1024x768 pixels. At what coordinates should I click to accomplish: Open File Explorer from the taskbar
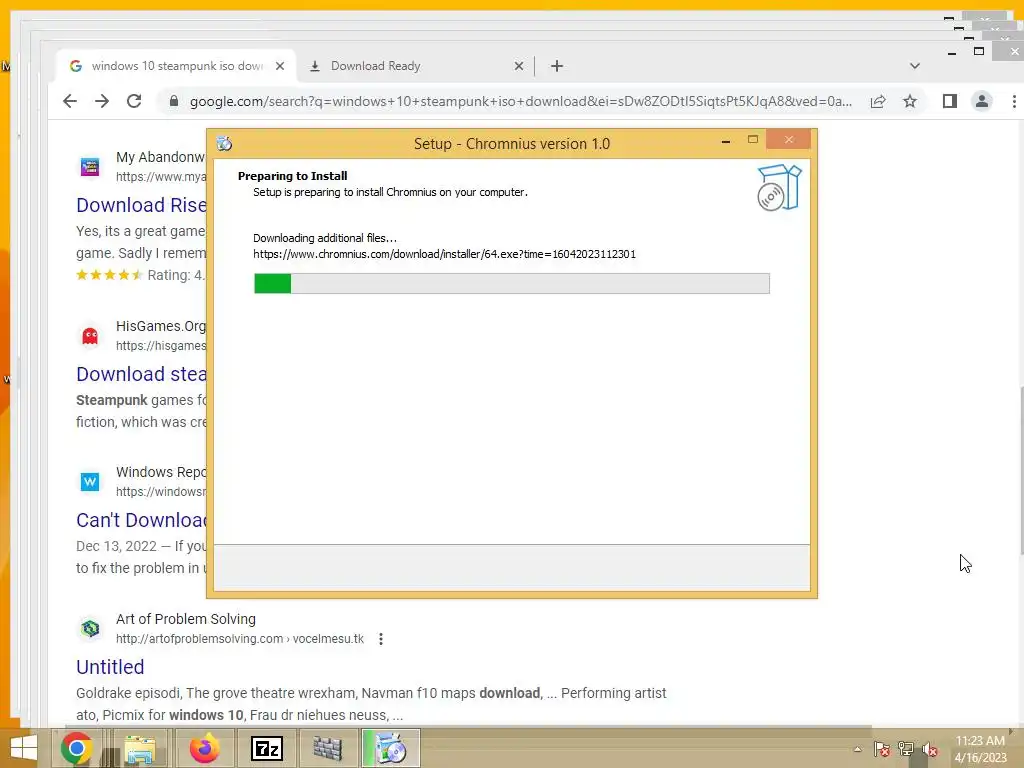click(140, 748)
